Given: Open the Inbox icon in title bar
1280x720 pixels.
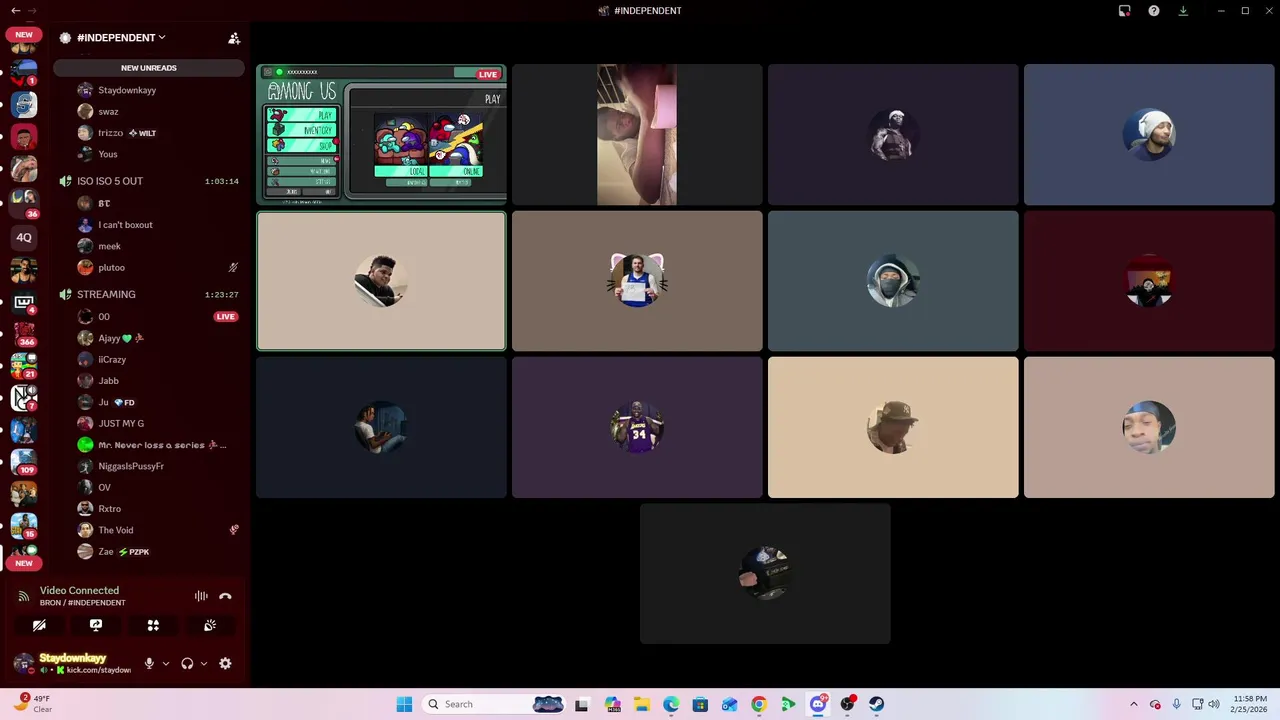Looking at the screenshot, I should [x=1125, y=11].
